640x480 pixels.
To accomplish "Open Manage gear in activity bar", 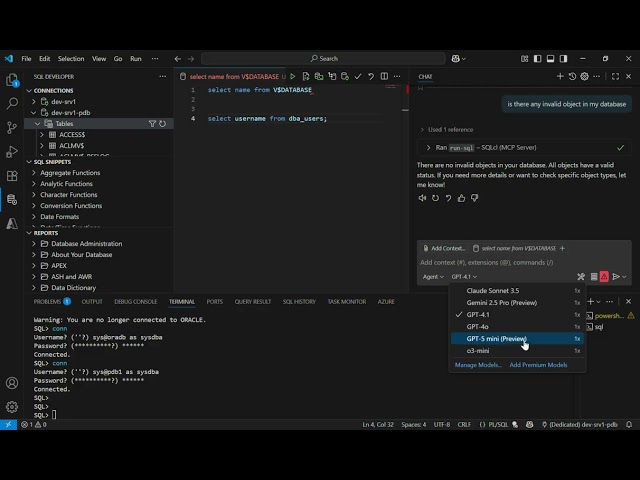I will [x=12, y=407].
